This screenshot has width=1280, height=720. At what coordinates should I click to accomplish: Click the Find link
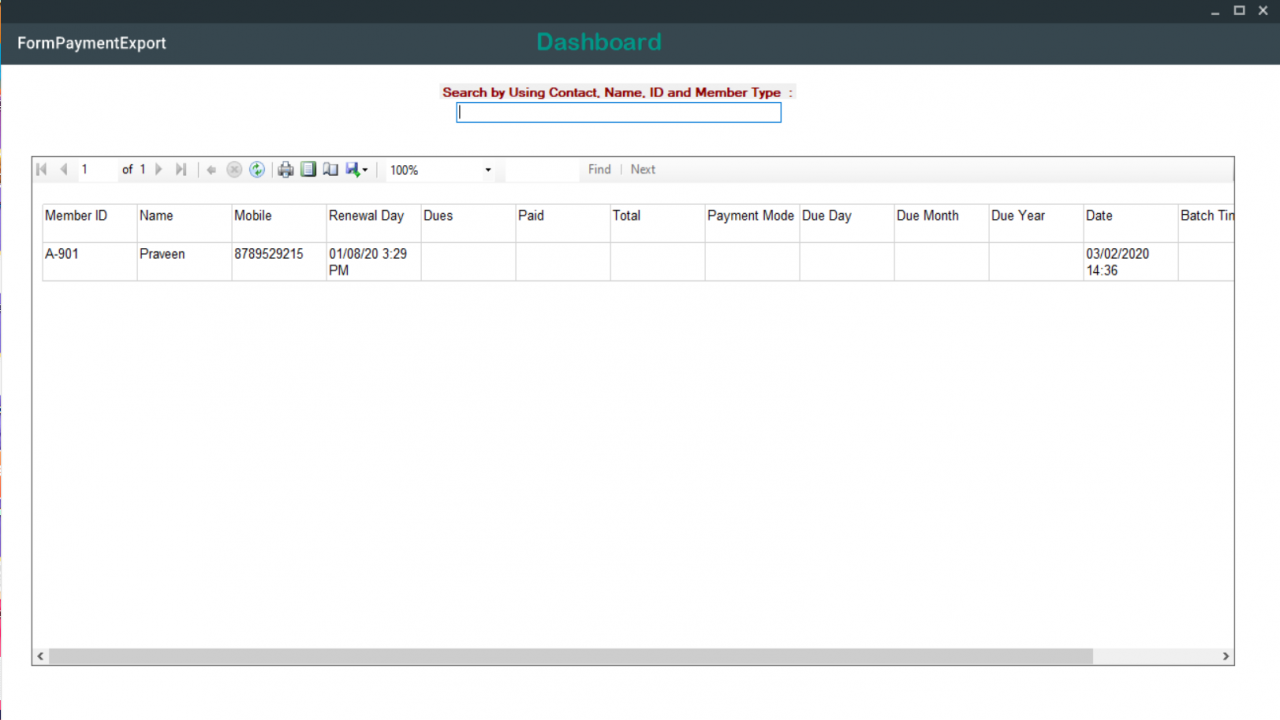(x=600, y=170)
